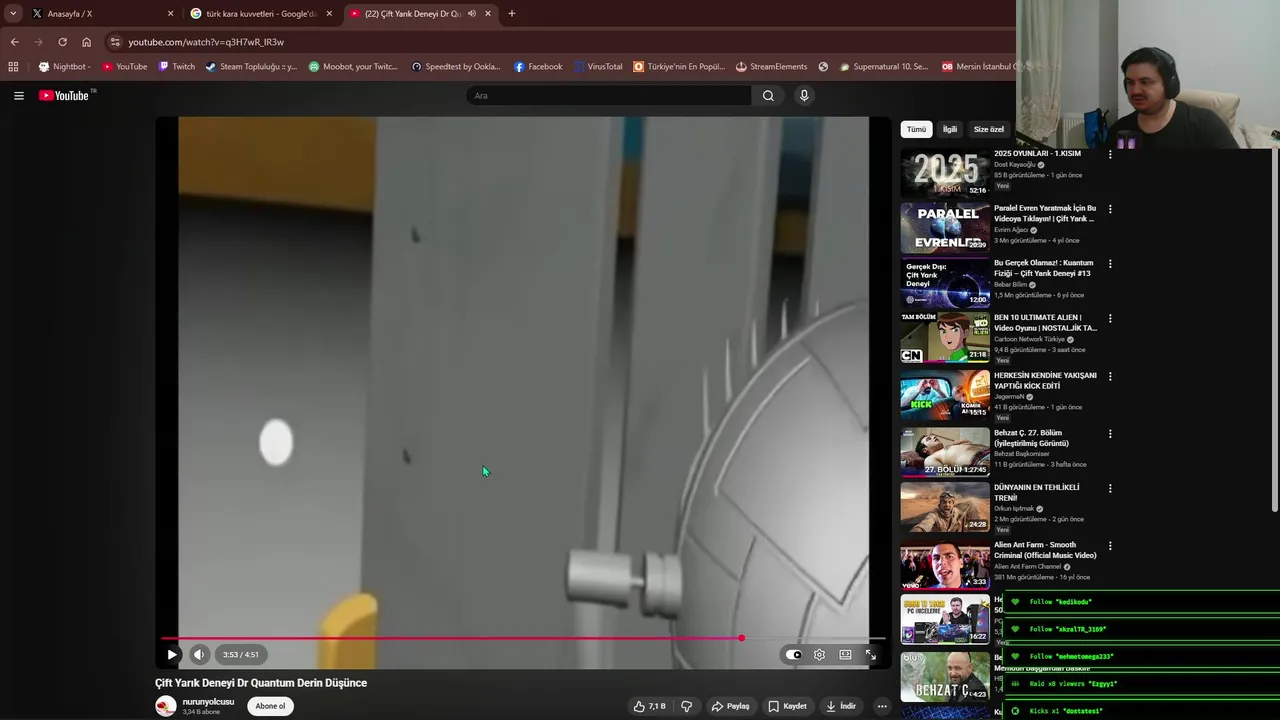Open options for DÜNYANIN EN TEHLİKELİ TRENİ video
1280x720 pixels.
coord(1110,489)
